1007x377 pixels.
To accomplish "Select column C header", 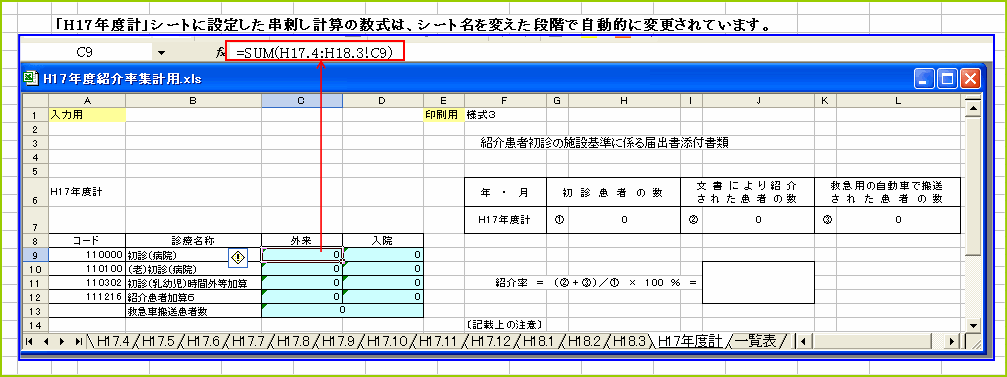I will [302, 101].
